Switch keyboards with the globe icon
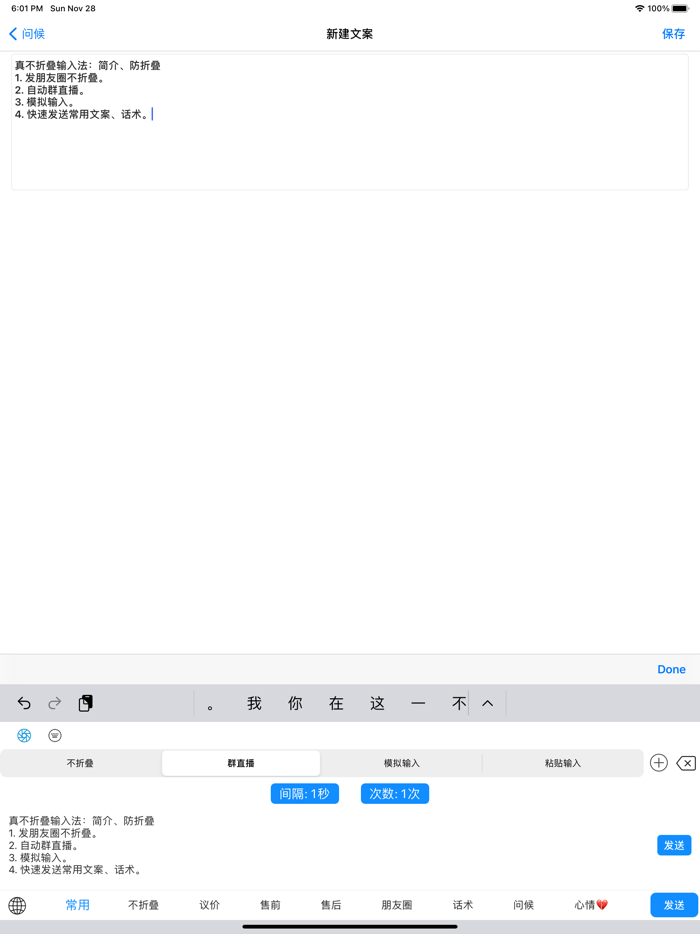 click(17, 905)
